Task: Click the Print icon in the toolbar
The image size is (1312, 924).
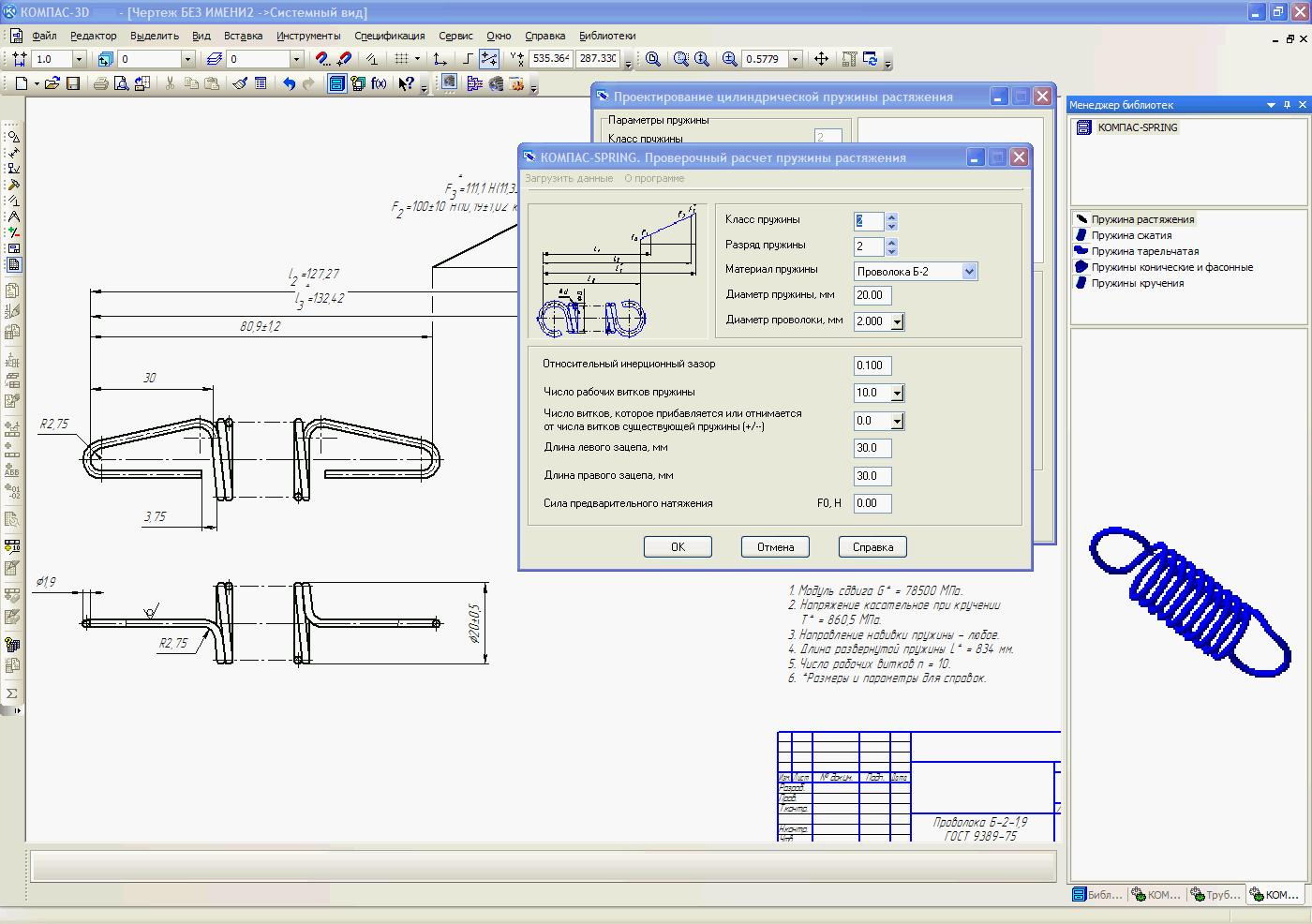Action: [x=100, y=83]
